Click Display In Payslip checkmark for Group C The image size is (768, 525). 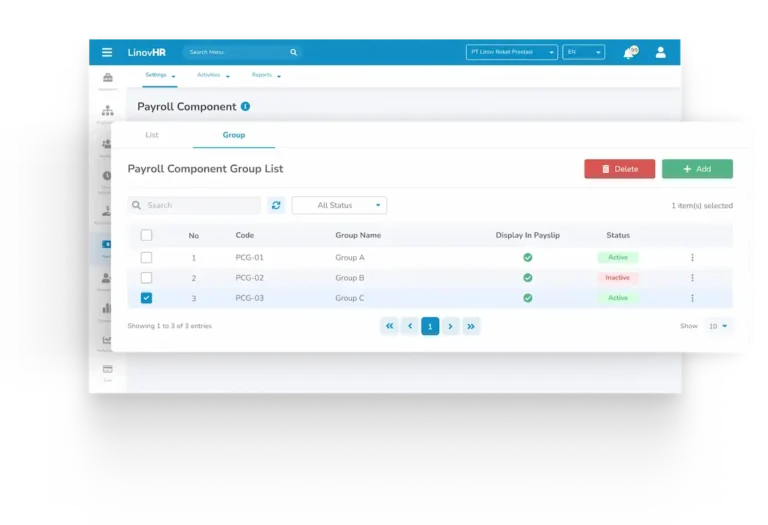point(528,298)
